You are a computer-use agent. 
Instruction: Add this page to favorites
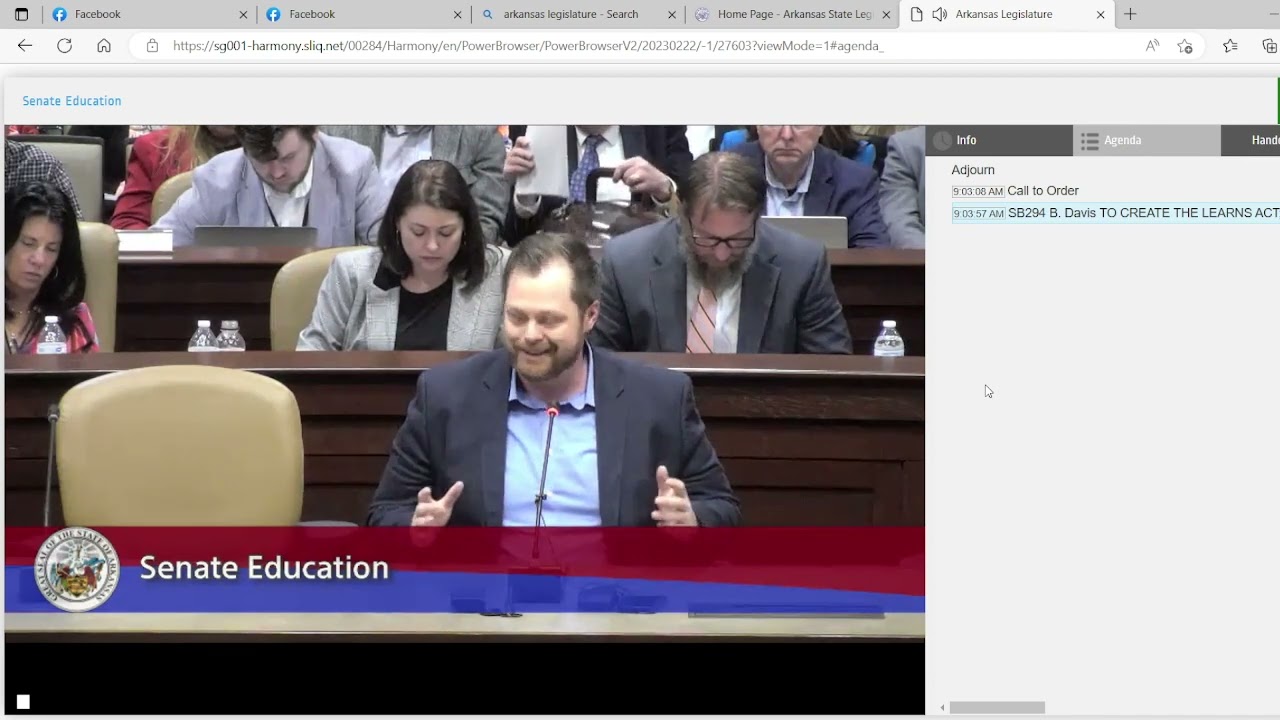[1185, 46]
